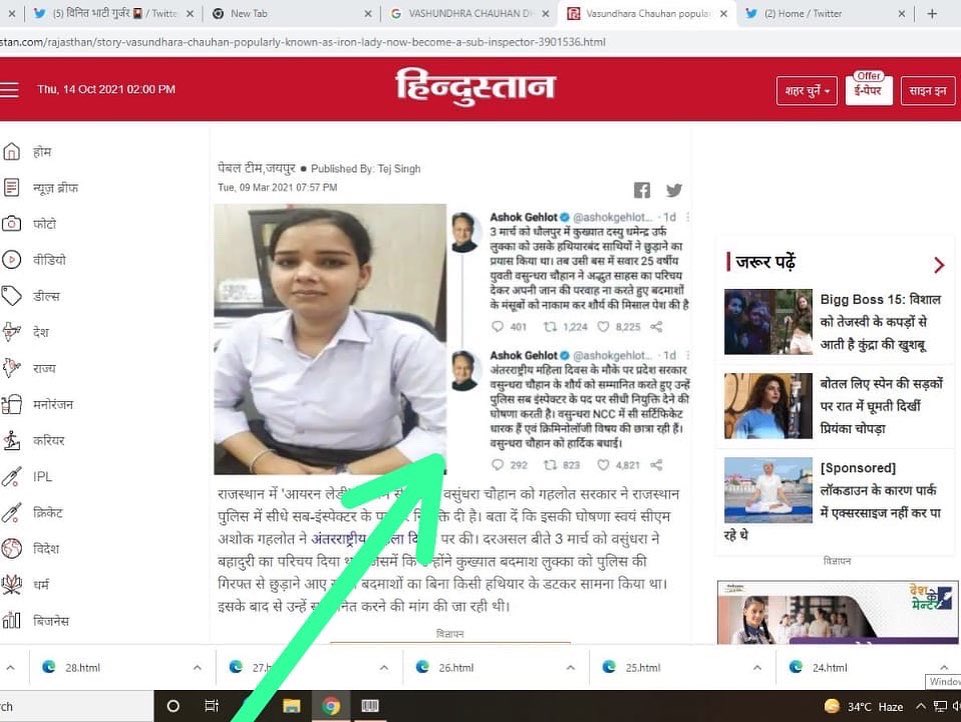Open डील्स tag icon
Image resolution: width=961 pixels, height=722 pixels.
point(12,296)
